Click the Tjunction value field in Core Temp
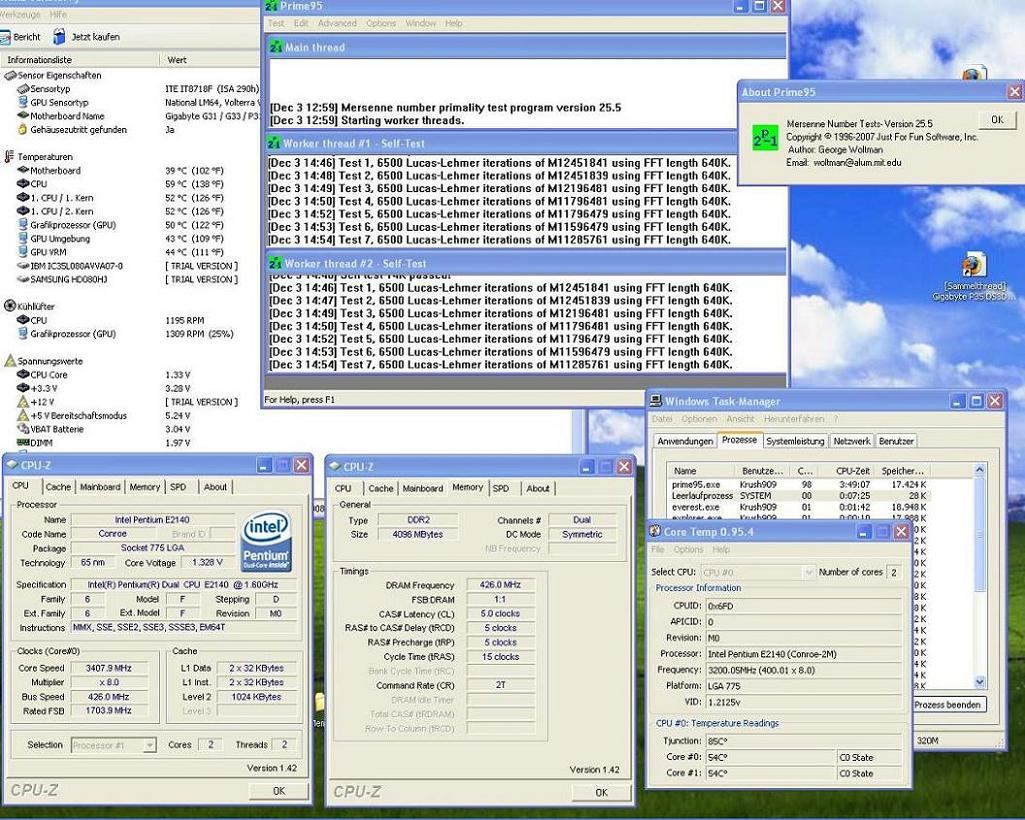The height and width of the screenshot is (820, 1025). [x=803, y=742]
